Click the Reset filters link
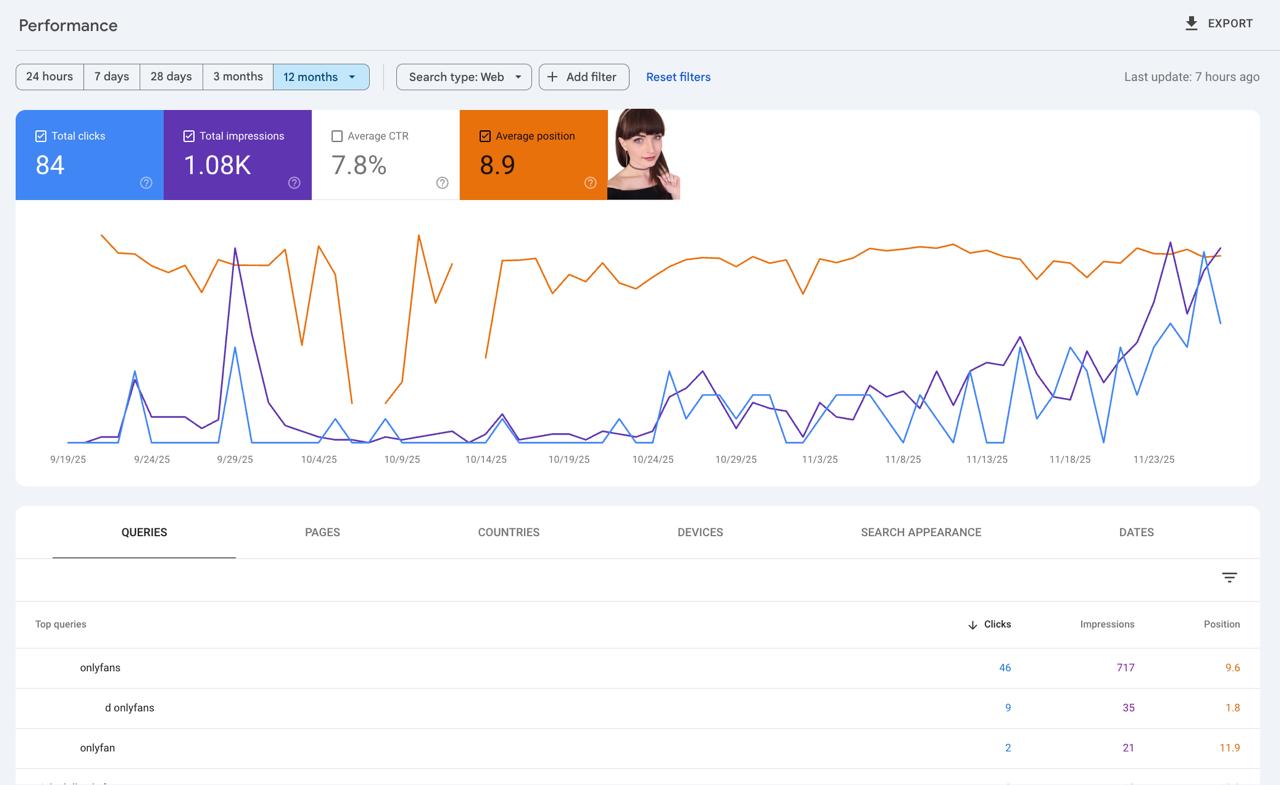Image resolution: width=1280 pixels, height=785 pixels. click(x=678, y=77)
